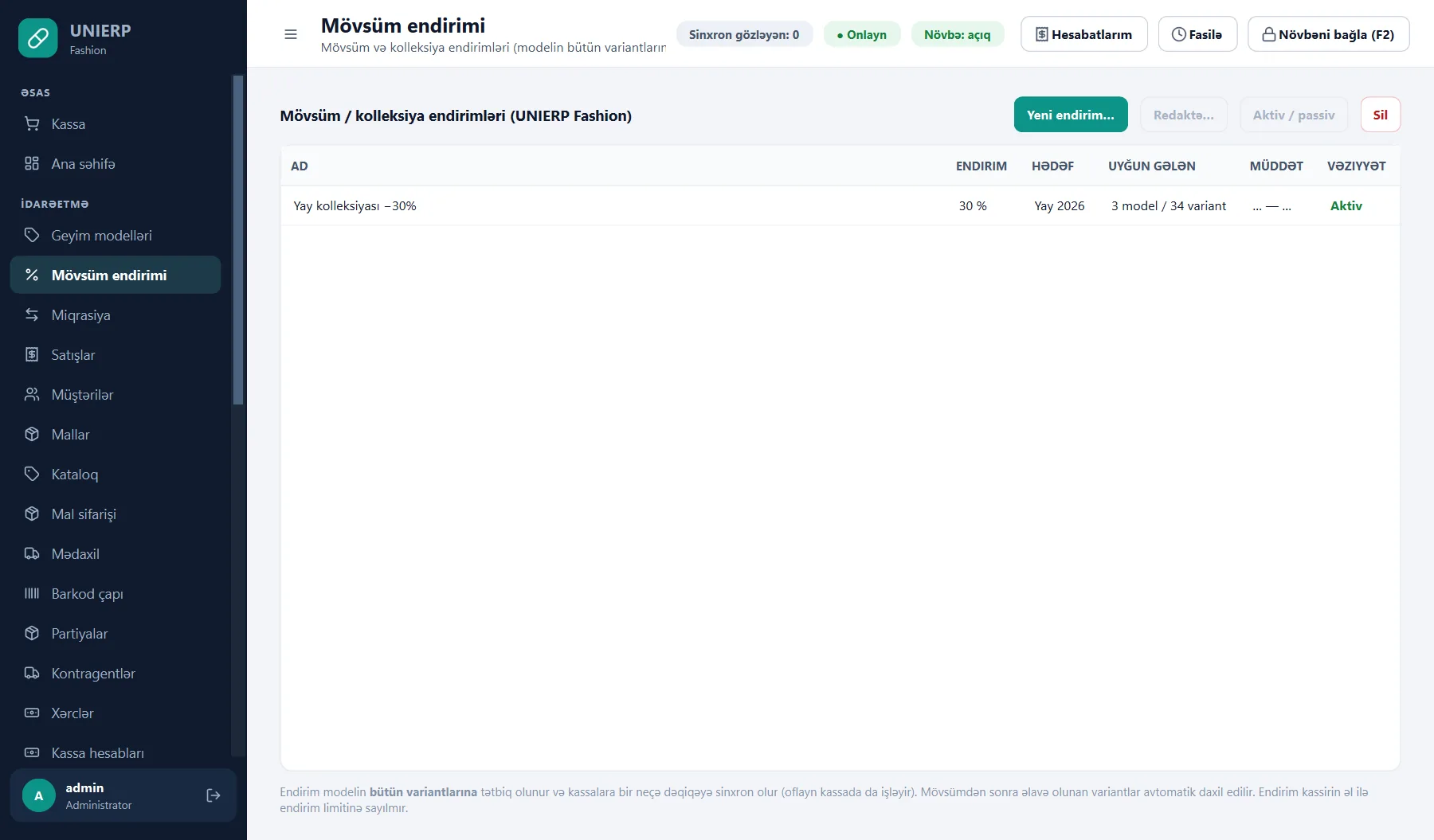This screenshot has height=840, width=1434.
Task: Click the Kontragentlər truck icon
Action: [x=32, y=674]
